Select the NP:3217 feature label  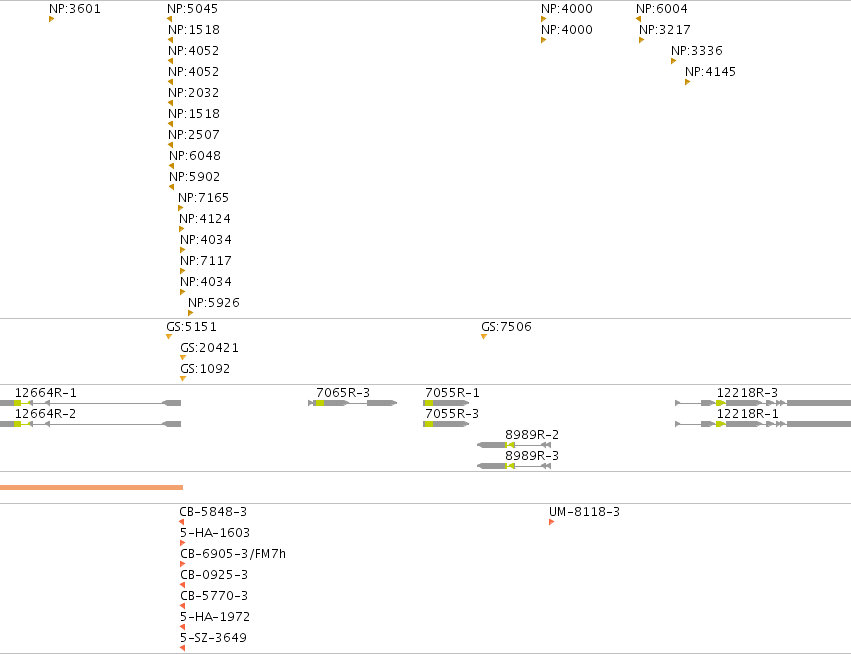click(665, 30)
